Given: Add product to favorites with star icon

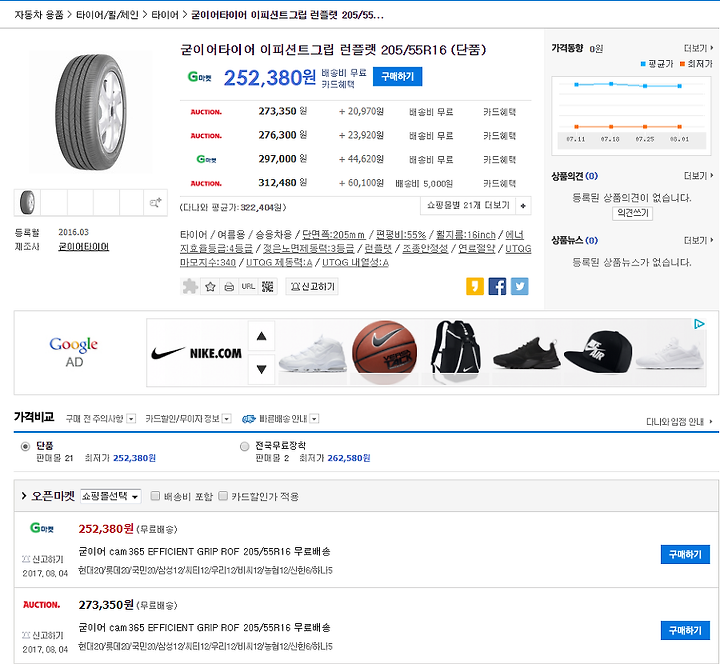Looking at the screenshot, I should click(210, 287).
